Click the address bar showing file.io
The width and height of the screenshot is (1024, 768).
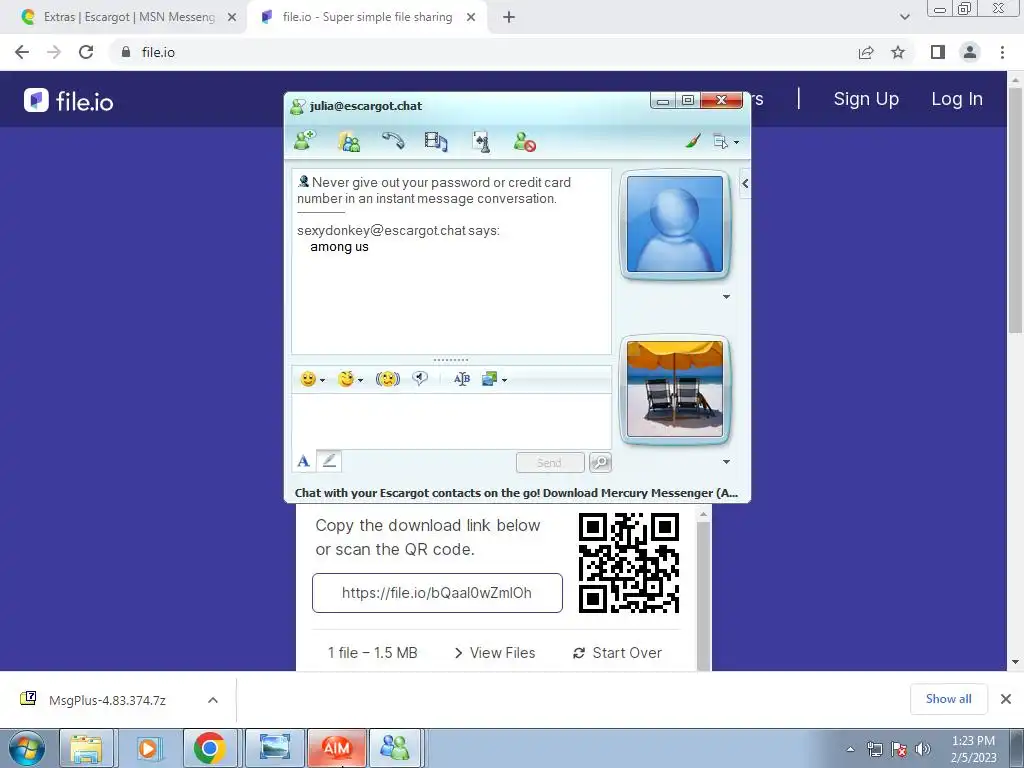(x=483, y=52)
